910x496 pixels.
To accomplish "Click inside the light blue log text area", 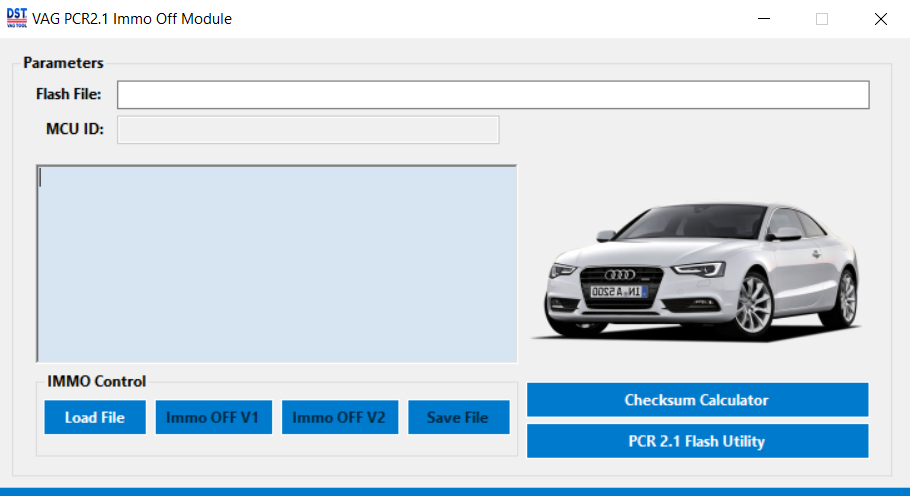I will coord(277,264).
